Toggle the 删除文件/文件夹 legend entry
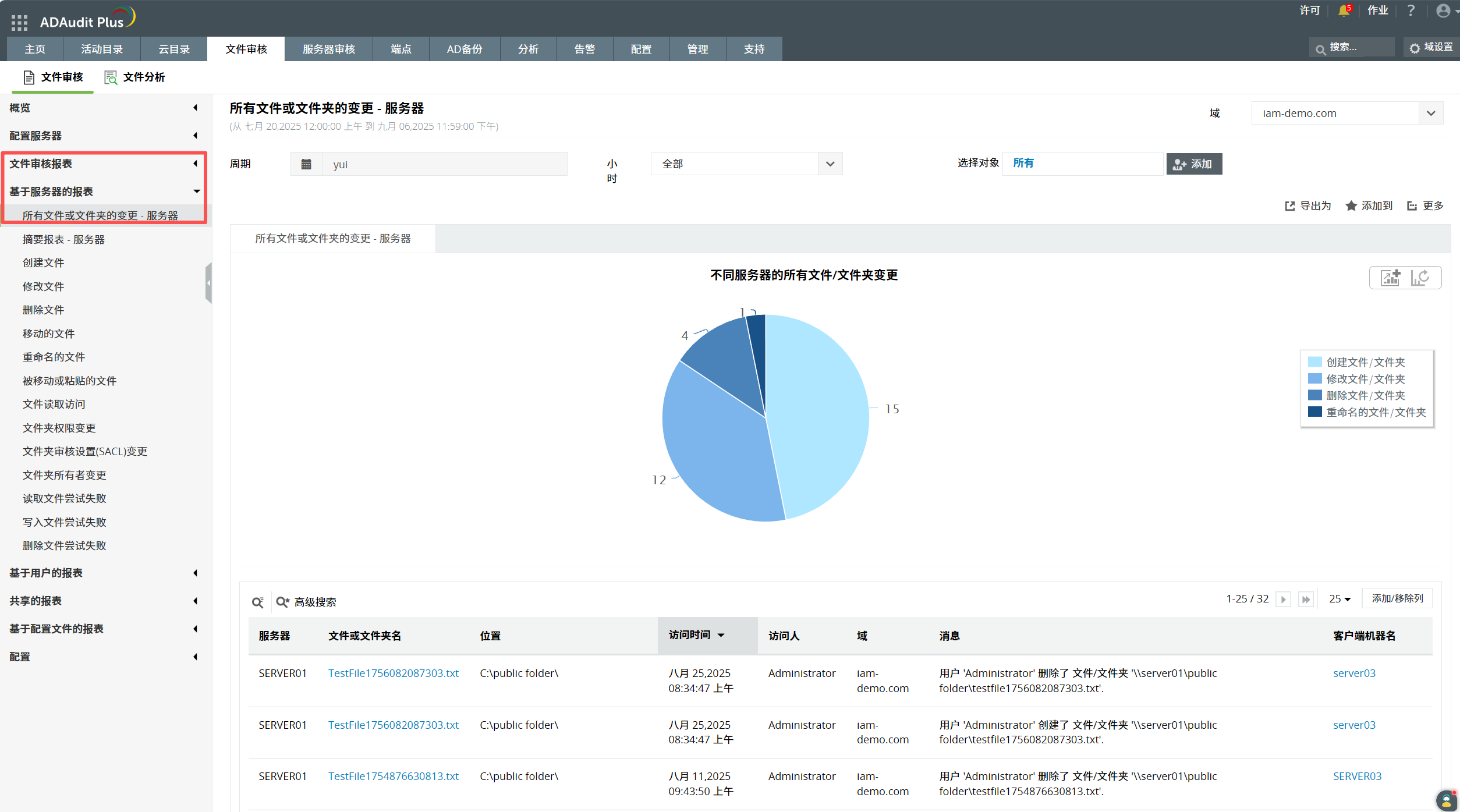The height and width of the screenshot is (812, 1460). (1365, 395)
